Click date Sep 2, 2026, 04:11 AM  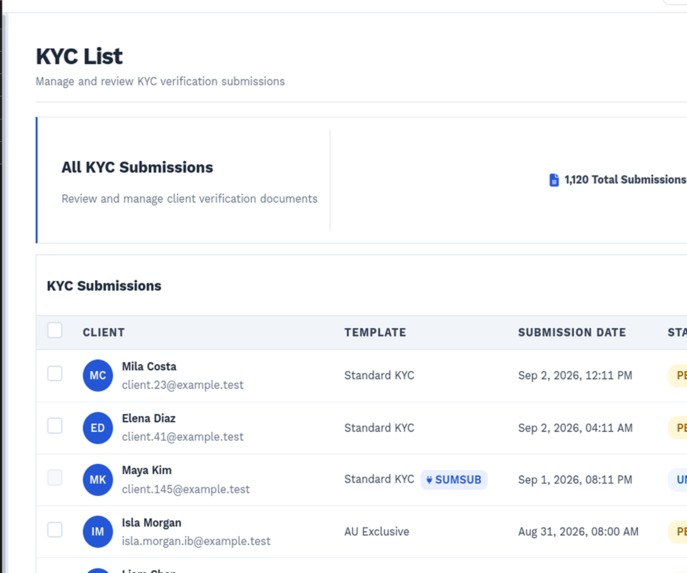click(575, 428)
